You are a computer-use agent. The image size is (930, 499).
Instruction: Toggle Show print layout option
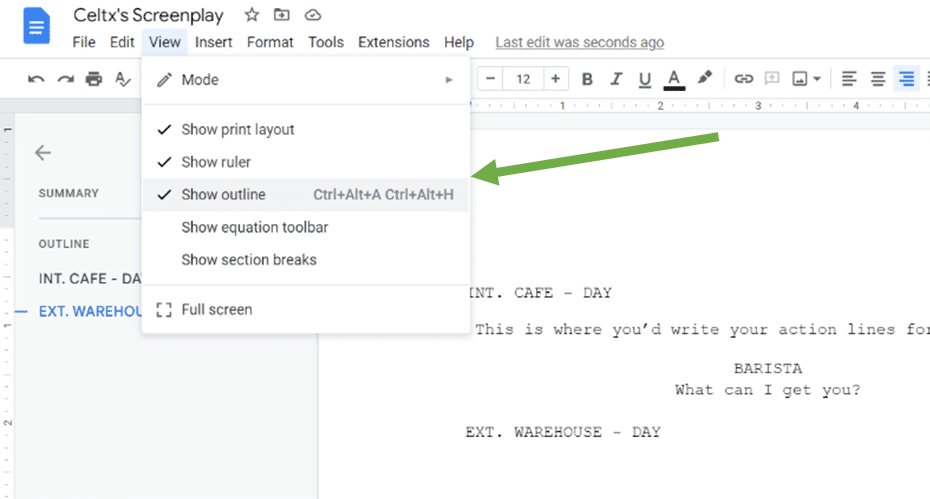238,130
